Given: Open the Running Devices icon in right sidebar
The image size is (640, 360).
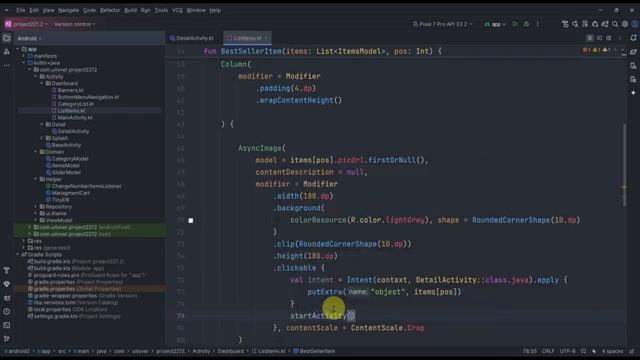Looking at the screenshot, I should (x=633, y=79).
